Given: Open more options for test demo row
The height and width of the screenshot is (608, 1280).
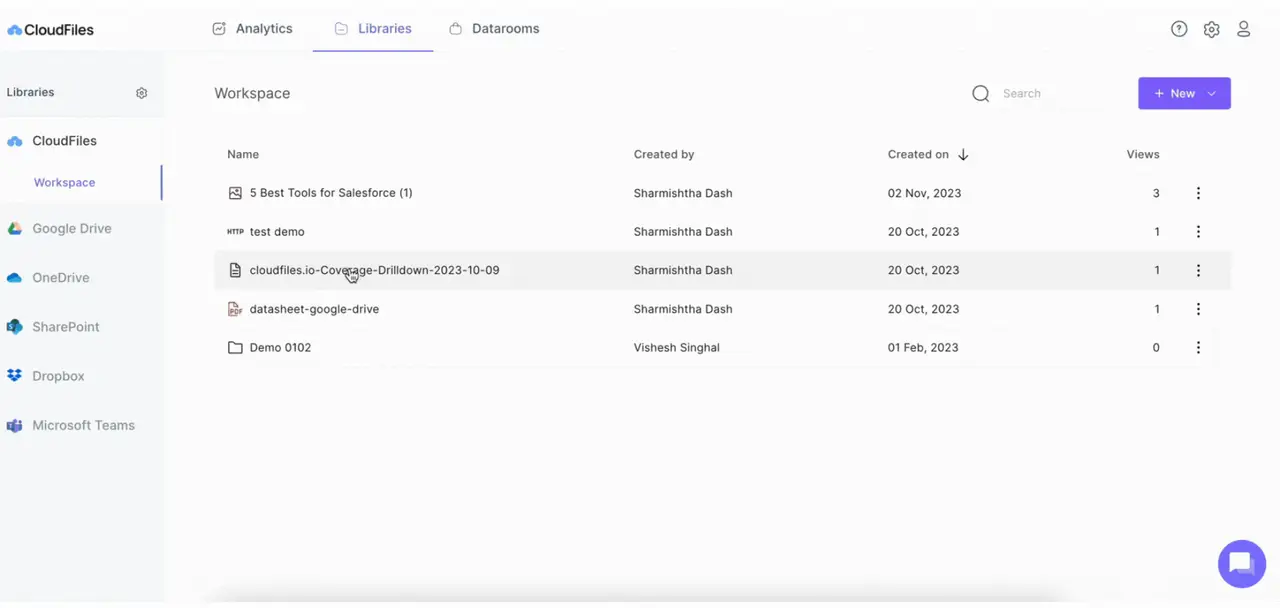Looking at the screenshot, I should pos(1198,231).
